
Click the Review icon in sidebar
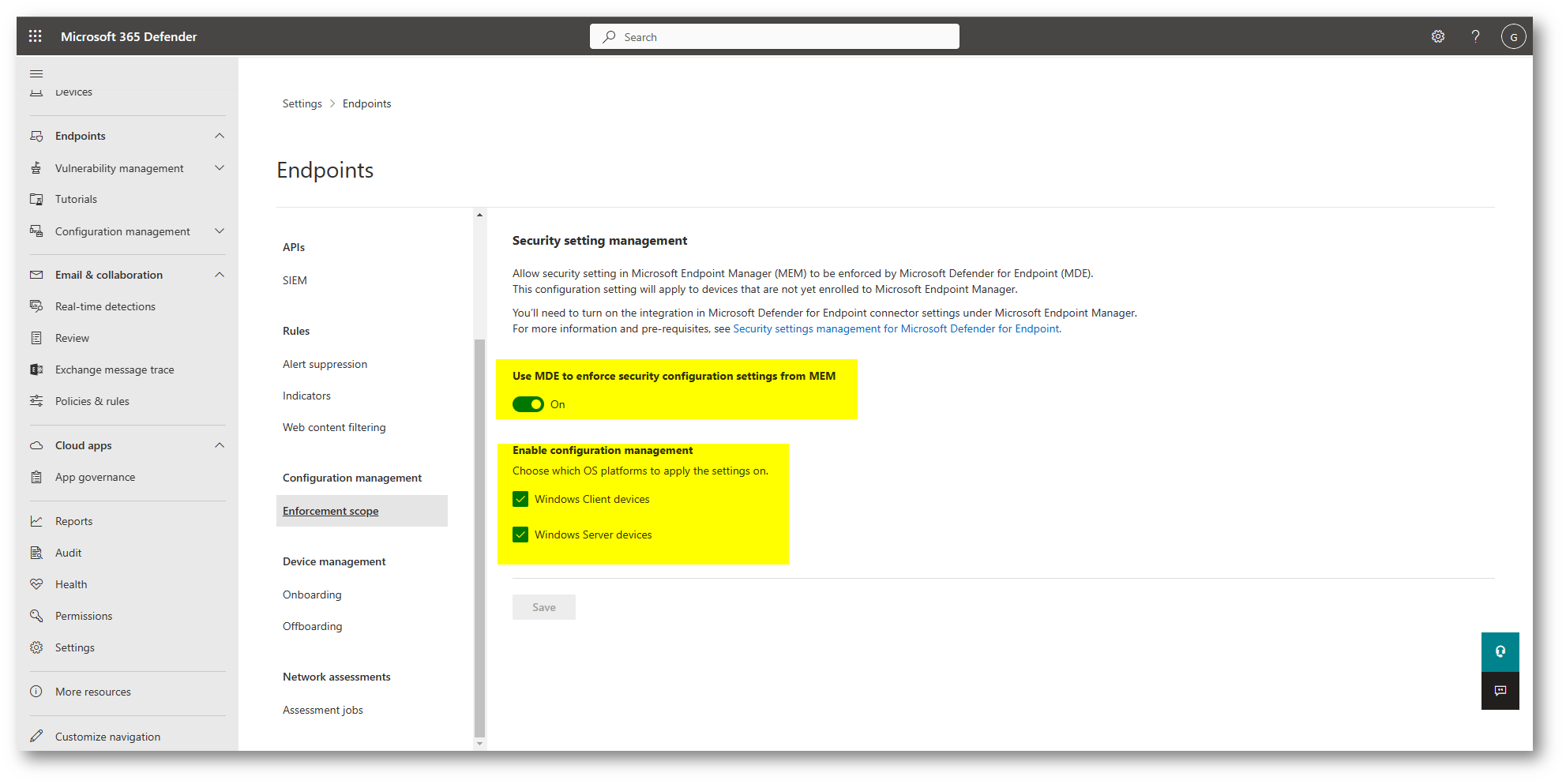click(36, 338)
